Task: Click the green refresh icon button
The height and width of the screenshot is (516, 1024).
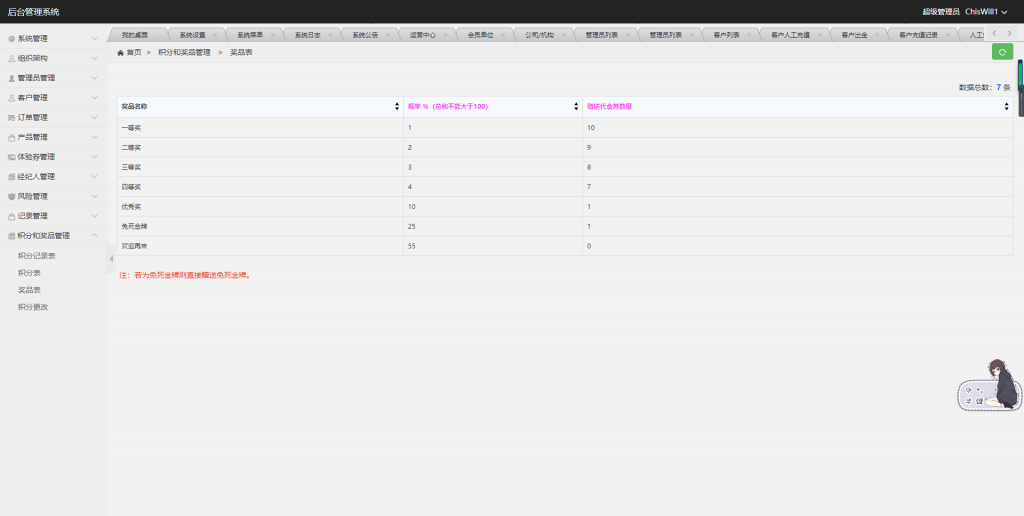Action: [1002, 52]
